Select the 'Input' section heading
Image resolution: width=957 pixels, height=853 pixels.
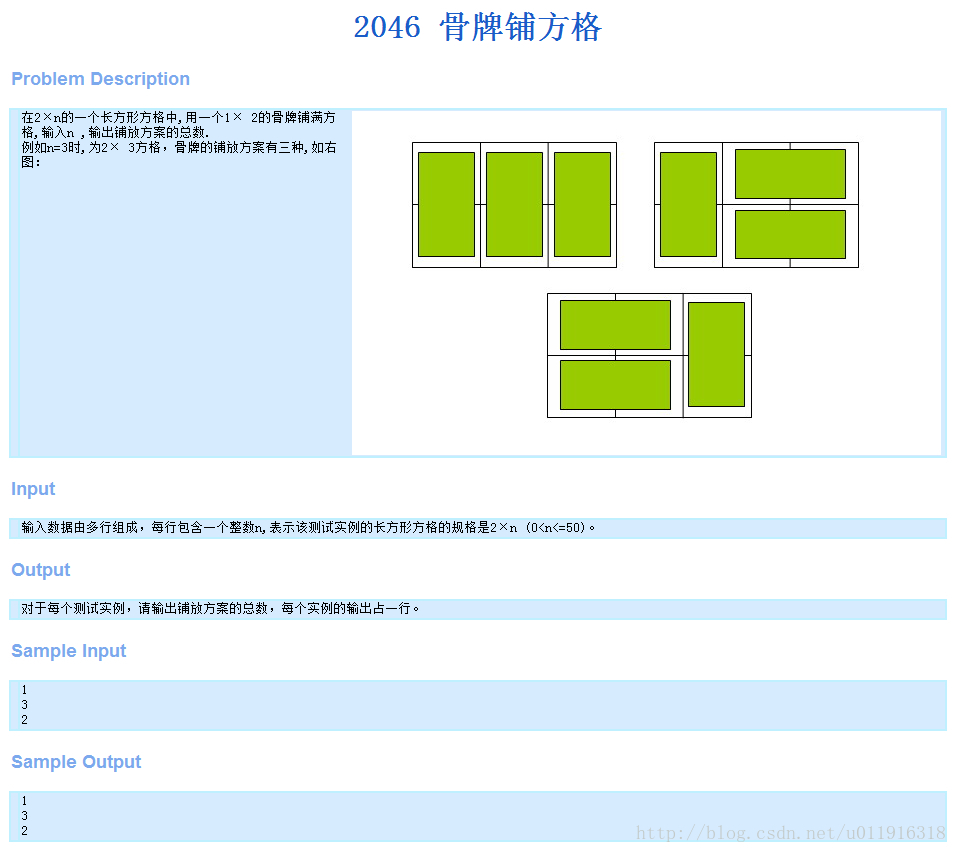point(33,489)
